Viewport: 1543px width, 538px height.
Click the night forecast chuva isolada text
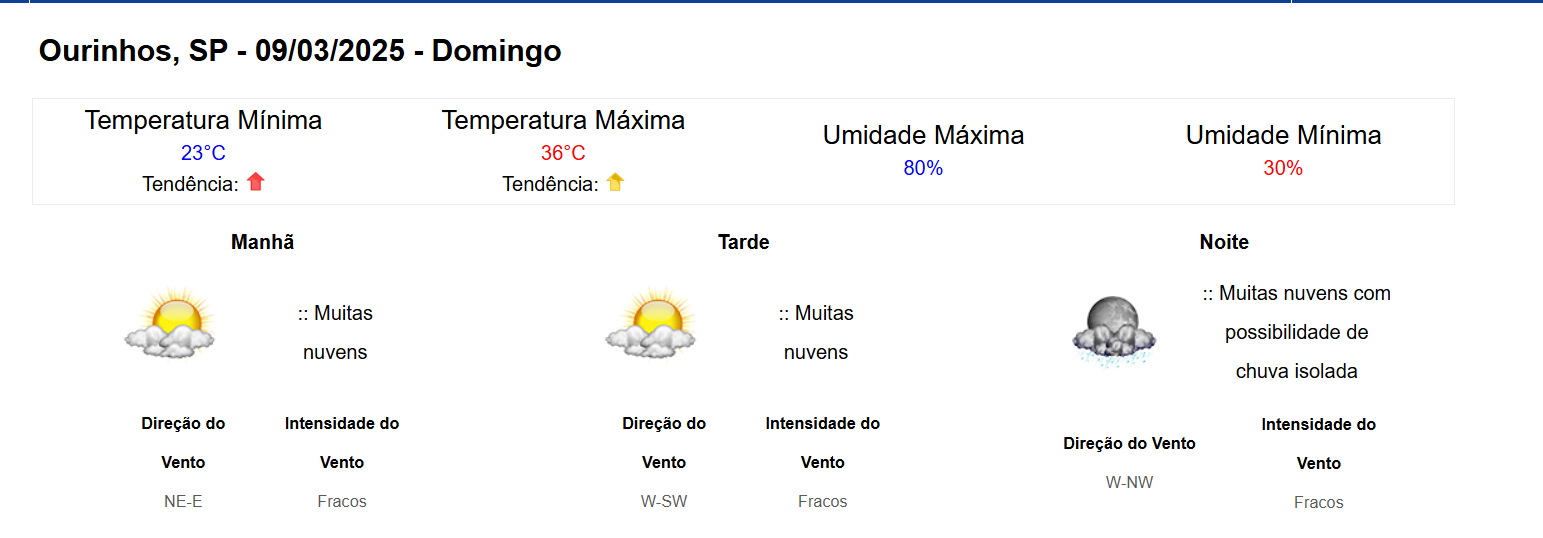[1296, 371]
